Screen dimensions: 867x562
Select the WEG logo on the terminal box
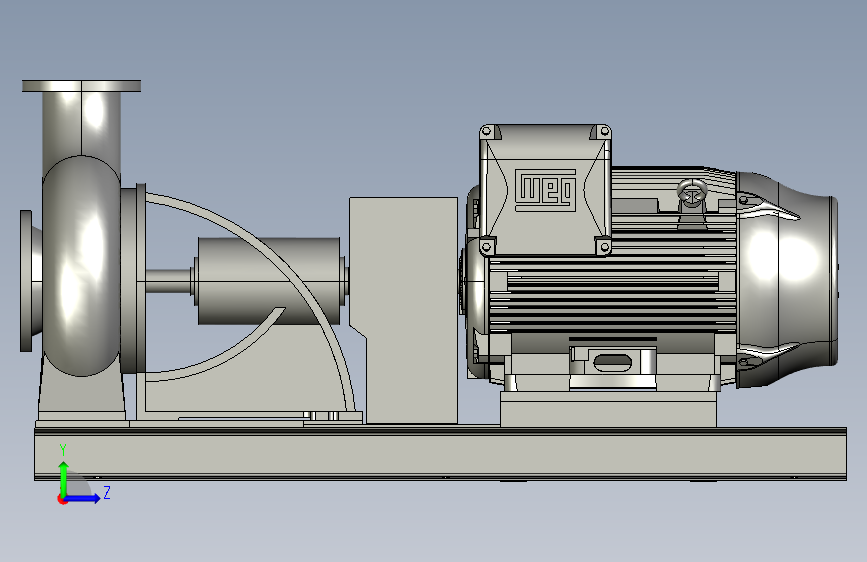coord(545,190)
